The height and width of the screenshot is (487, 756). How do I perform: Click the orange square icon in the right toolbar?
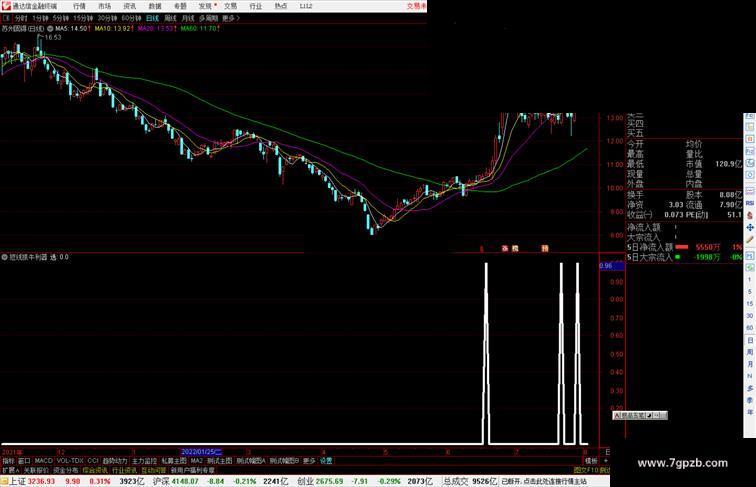tap(750, 139)
